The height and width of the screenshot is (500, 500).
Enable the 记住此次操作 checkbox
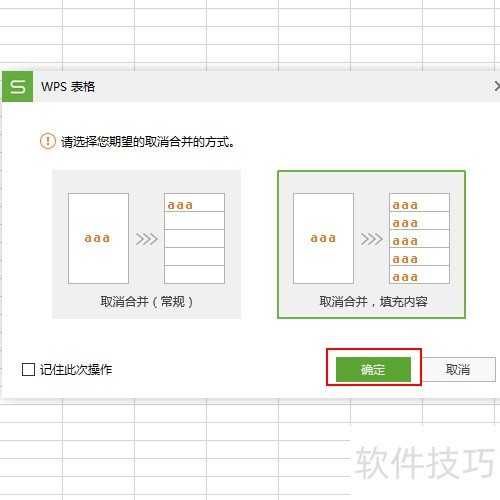click(28, 369)
